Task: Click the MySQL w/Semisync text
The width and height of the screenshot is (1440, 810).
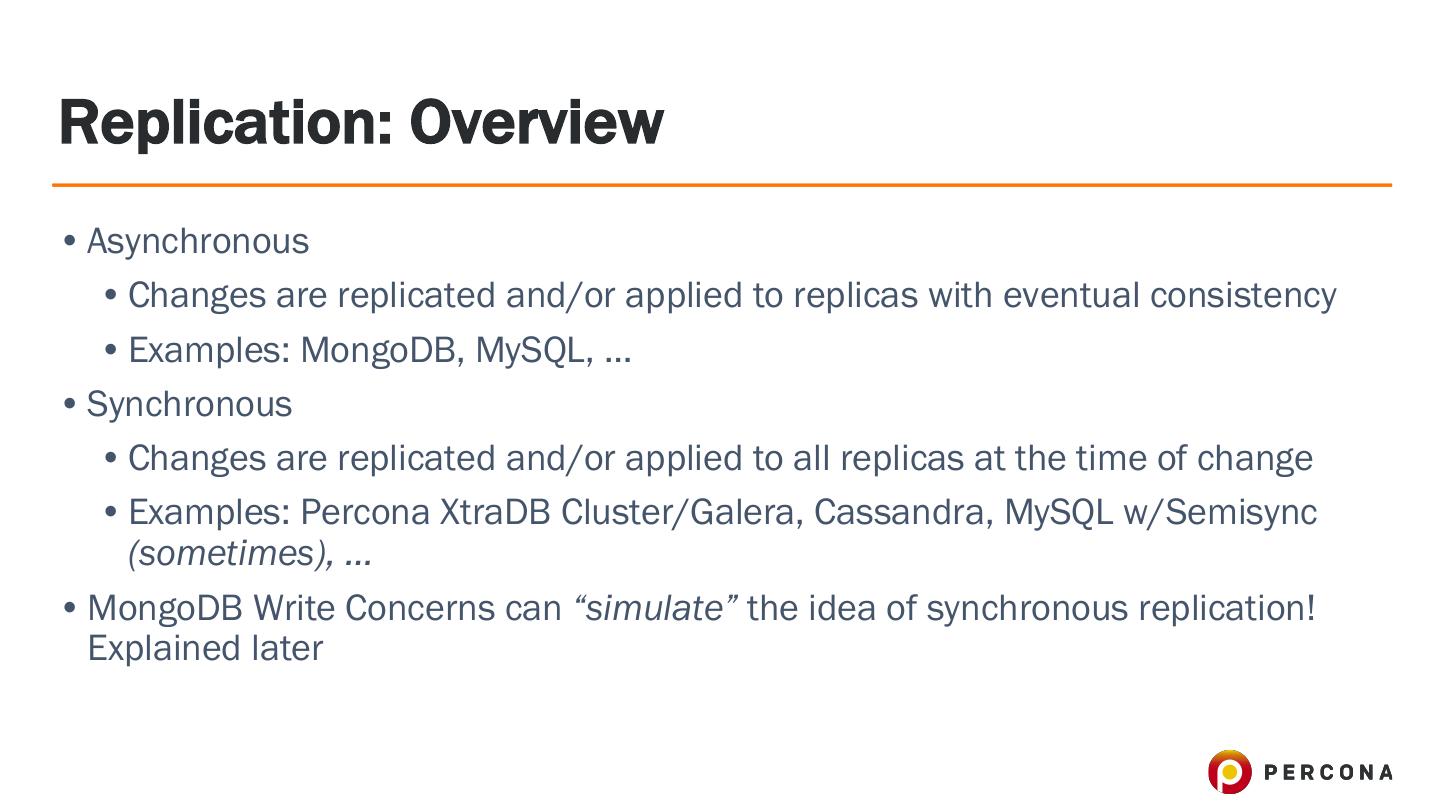Action: (1160, 512)
